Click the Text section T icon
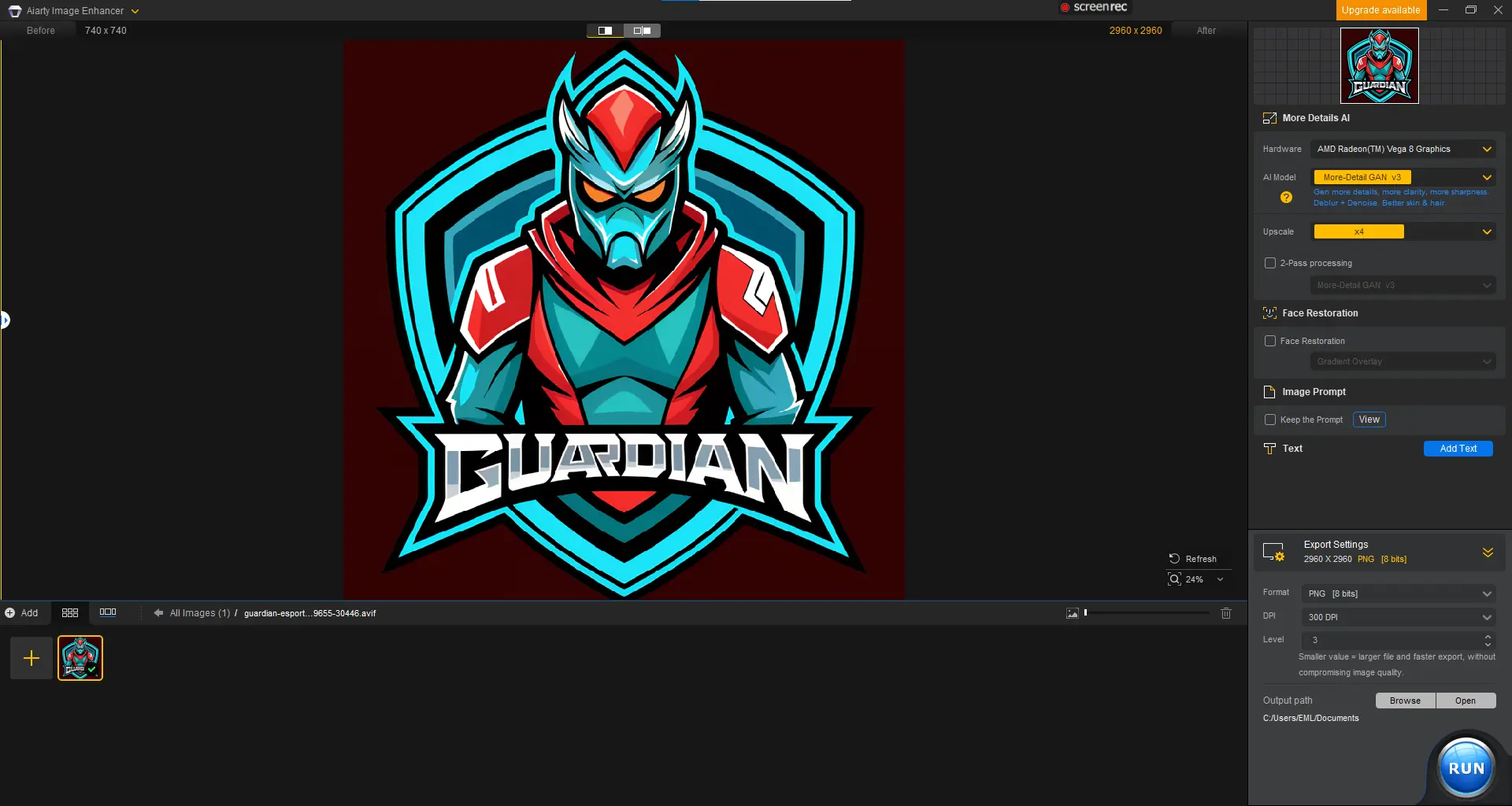 (1269, 449)
